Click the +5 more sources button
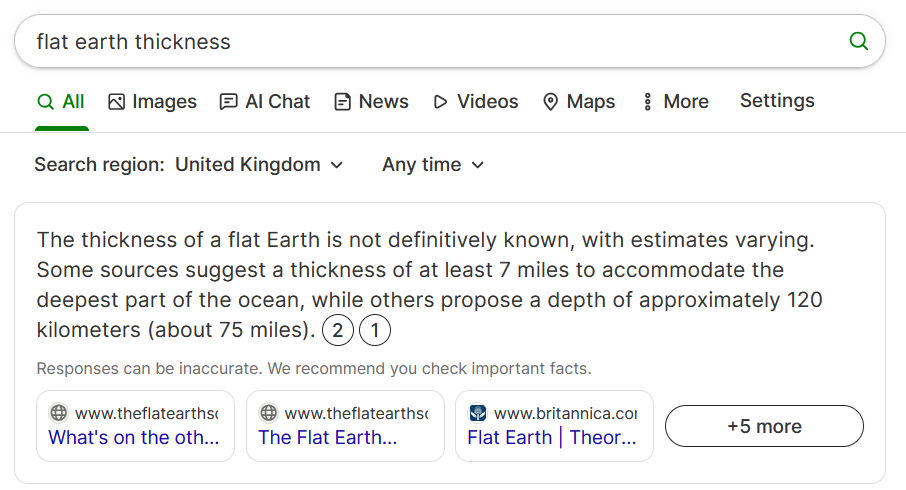The image size is (906, 490). pos(764,426)
